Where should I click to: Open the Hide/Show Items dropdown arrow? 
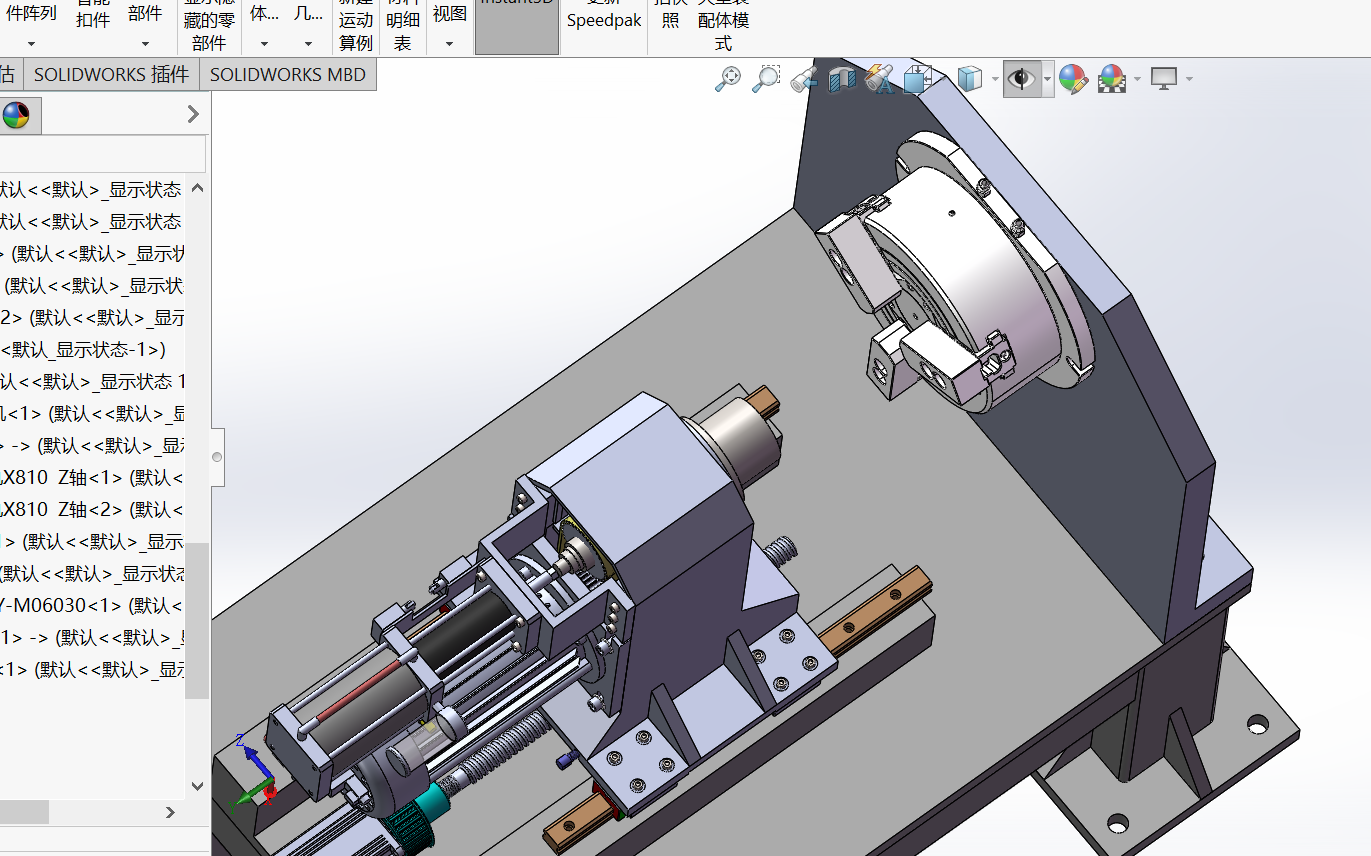(x=1047, y=79)
